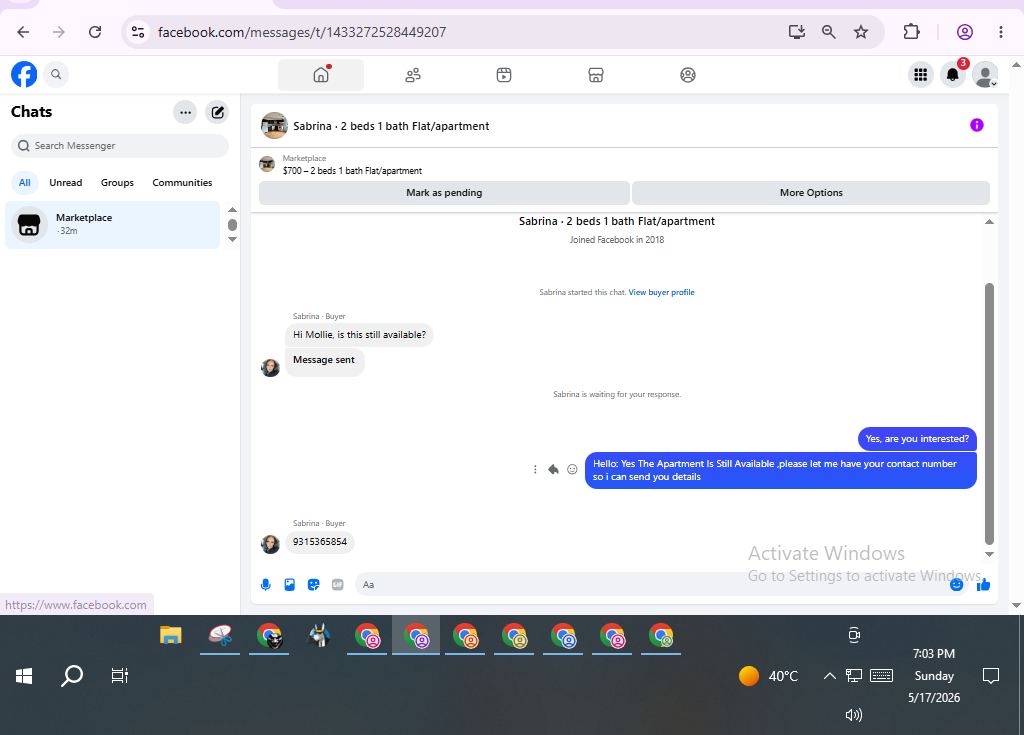Open site information icon in address bar
The height and width of the screenshot is (735, 1024).
138,32
